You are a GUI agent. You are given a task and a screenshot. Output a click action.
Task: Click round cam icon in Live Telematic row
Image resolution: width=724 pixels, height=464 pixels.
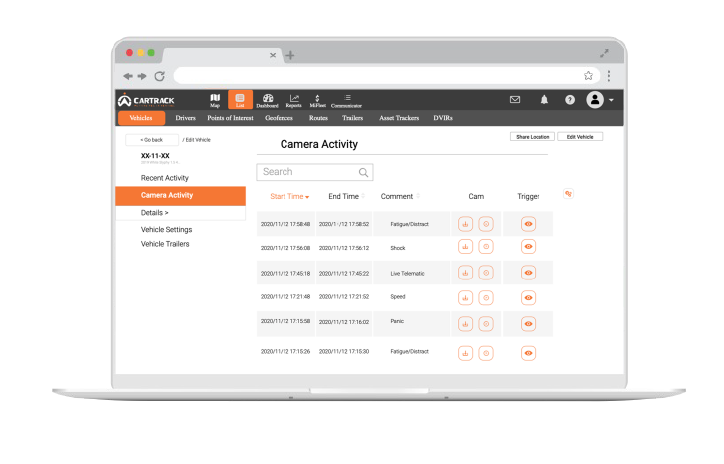[x=486, y=273]
